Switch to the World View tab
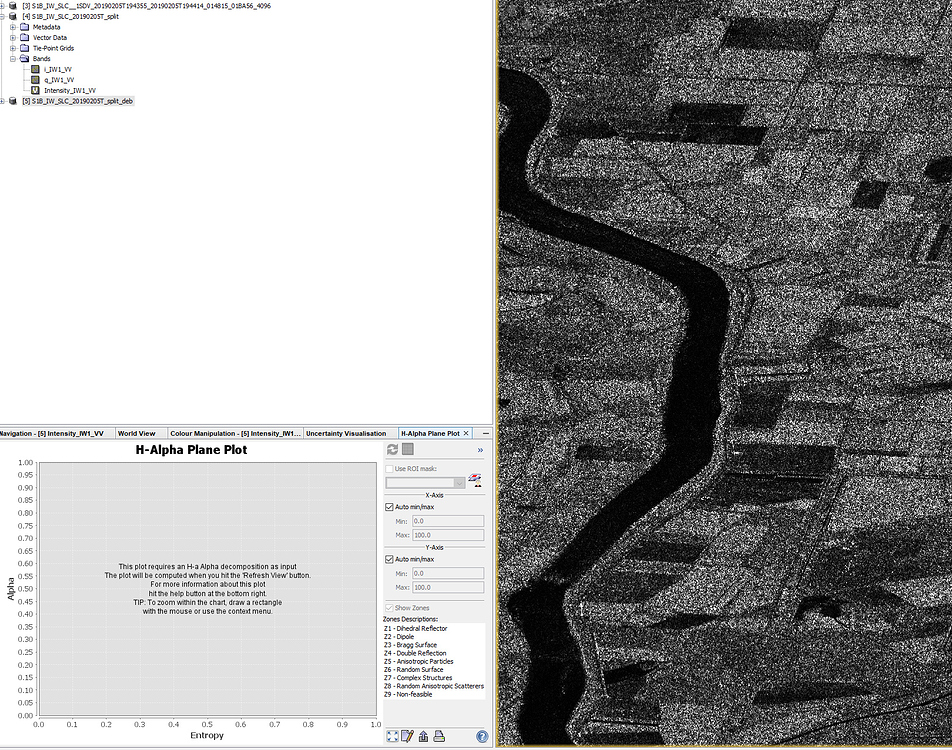Image resolution: width=952 pixels, height=750 pixels. coord(136,434)
